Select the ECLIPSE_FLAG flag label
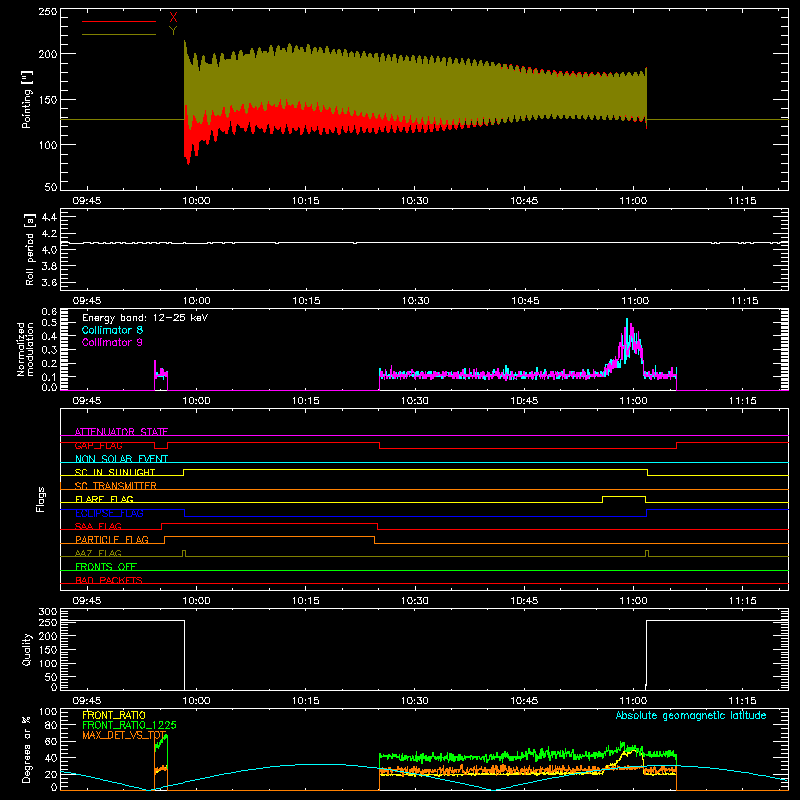Image resolution: width=800 pixels, height=800 pixels. 109,513
